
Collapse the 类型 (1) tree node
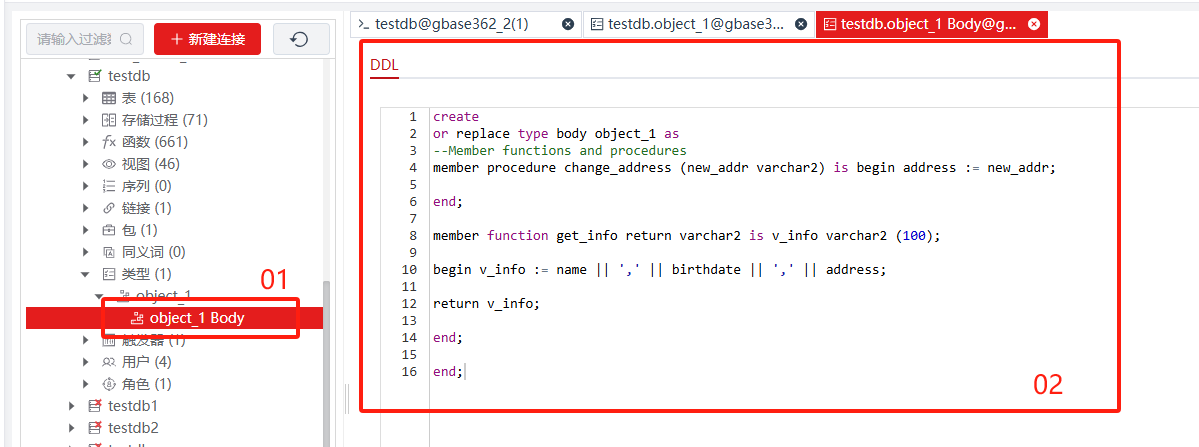(86, 274)
